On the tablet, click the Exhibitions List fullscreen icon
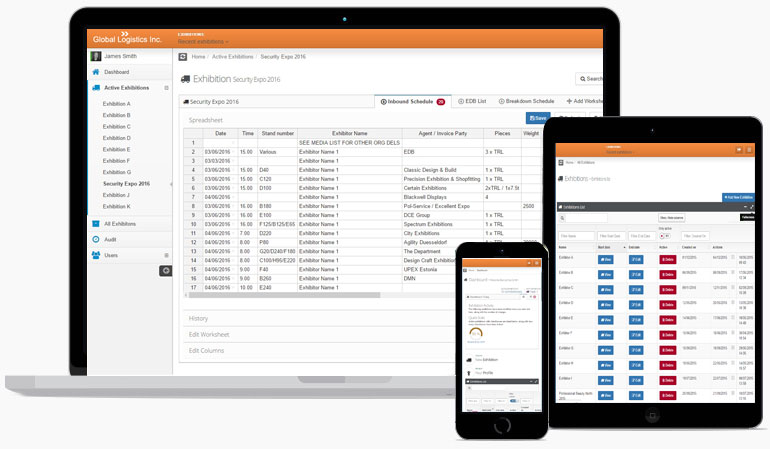The width and height of the screenshot is (770, 449). point(751,207)
